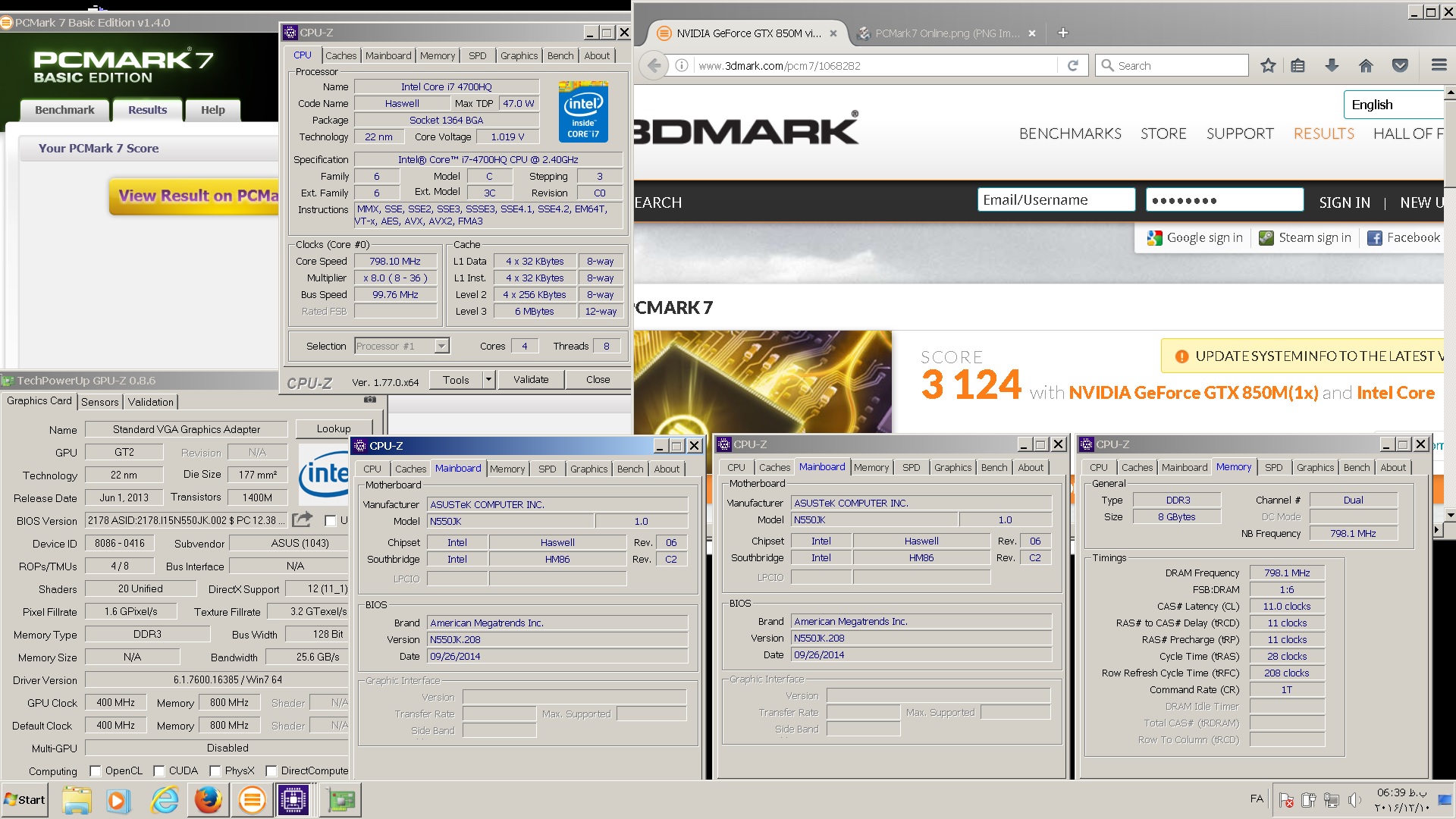
Task: Click Steam sign in link
Action: [x=1304, y=238]
